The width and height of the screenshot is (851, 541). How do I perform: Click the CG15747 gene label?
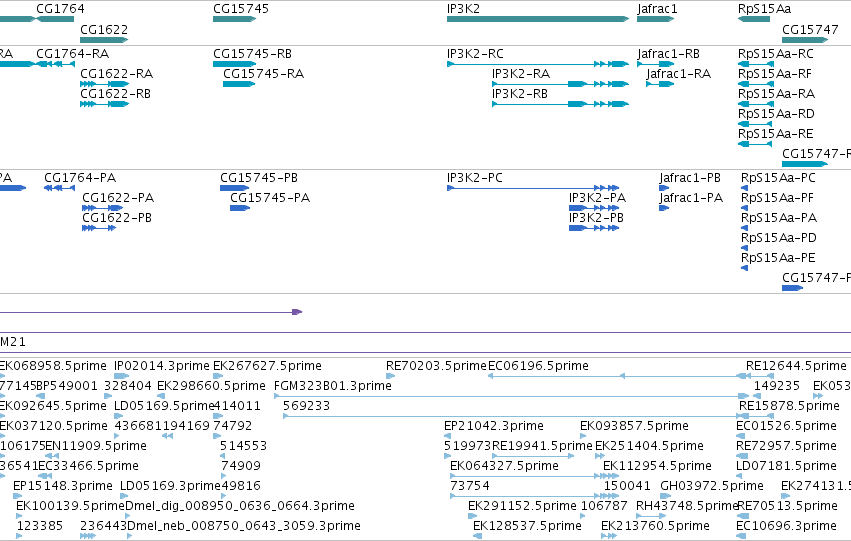[810, 29]
